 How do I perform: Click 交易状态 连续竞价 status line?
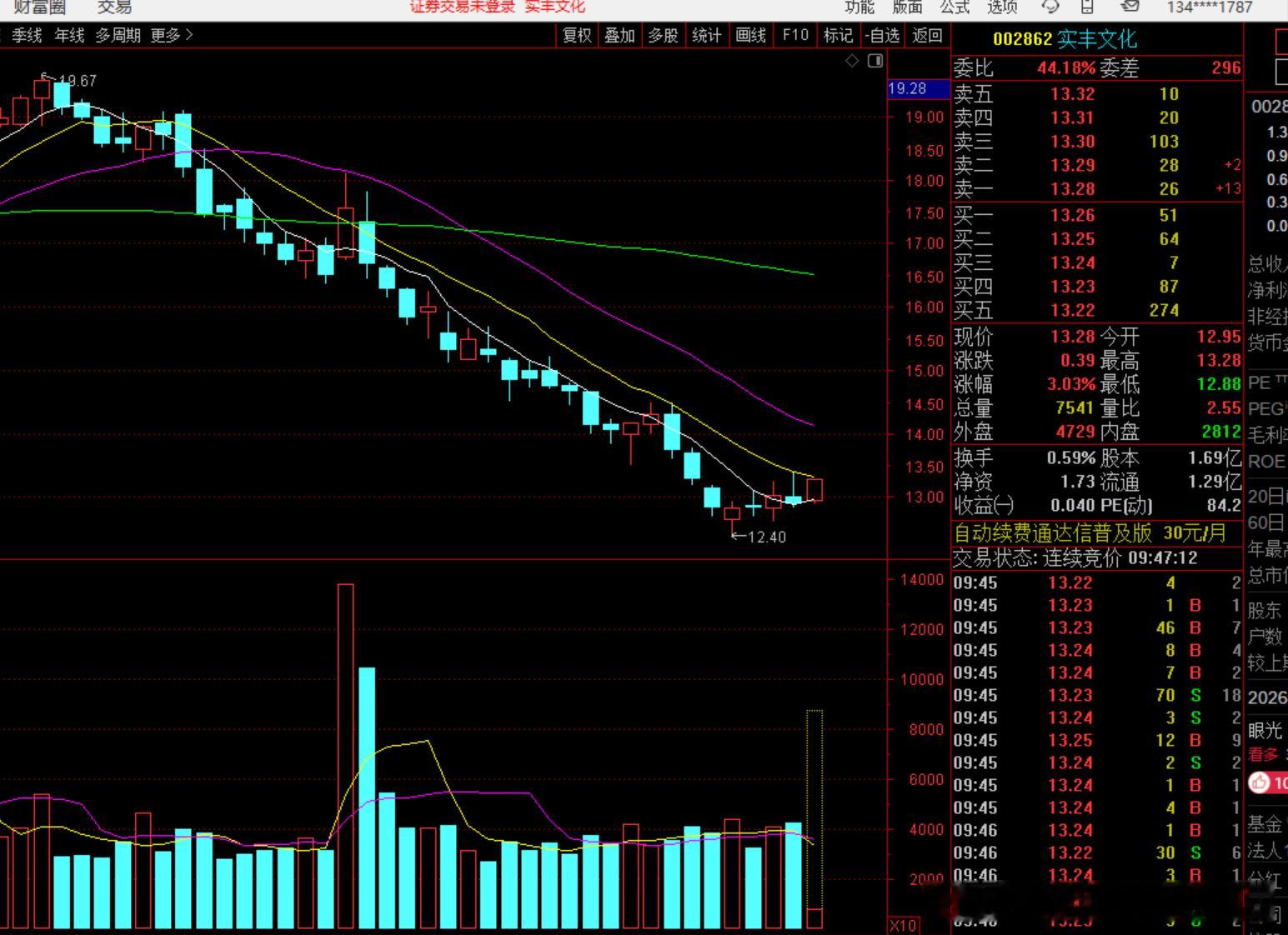coord(1075,557)
